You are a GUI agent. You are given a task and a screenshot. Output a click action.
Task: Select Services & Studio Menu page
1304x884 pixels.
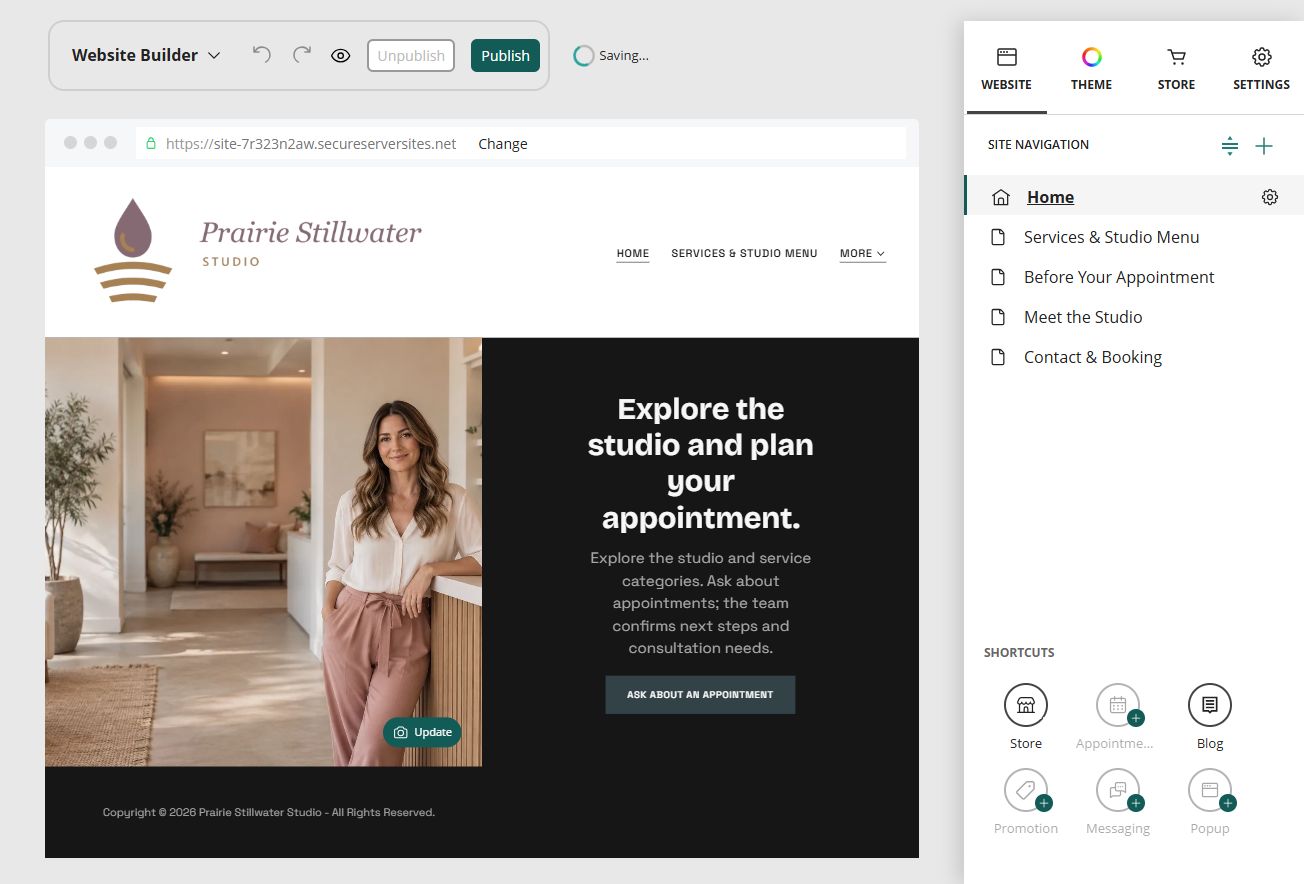(1111, 237)
